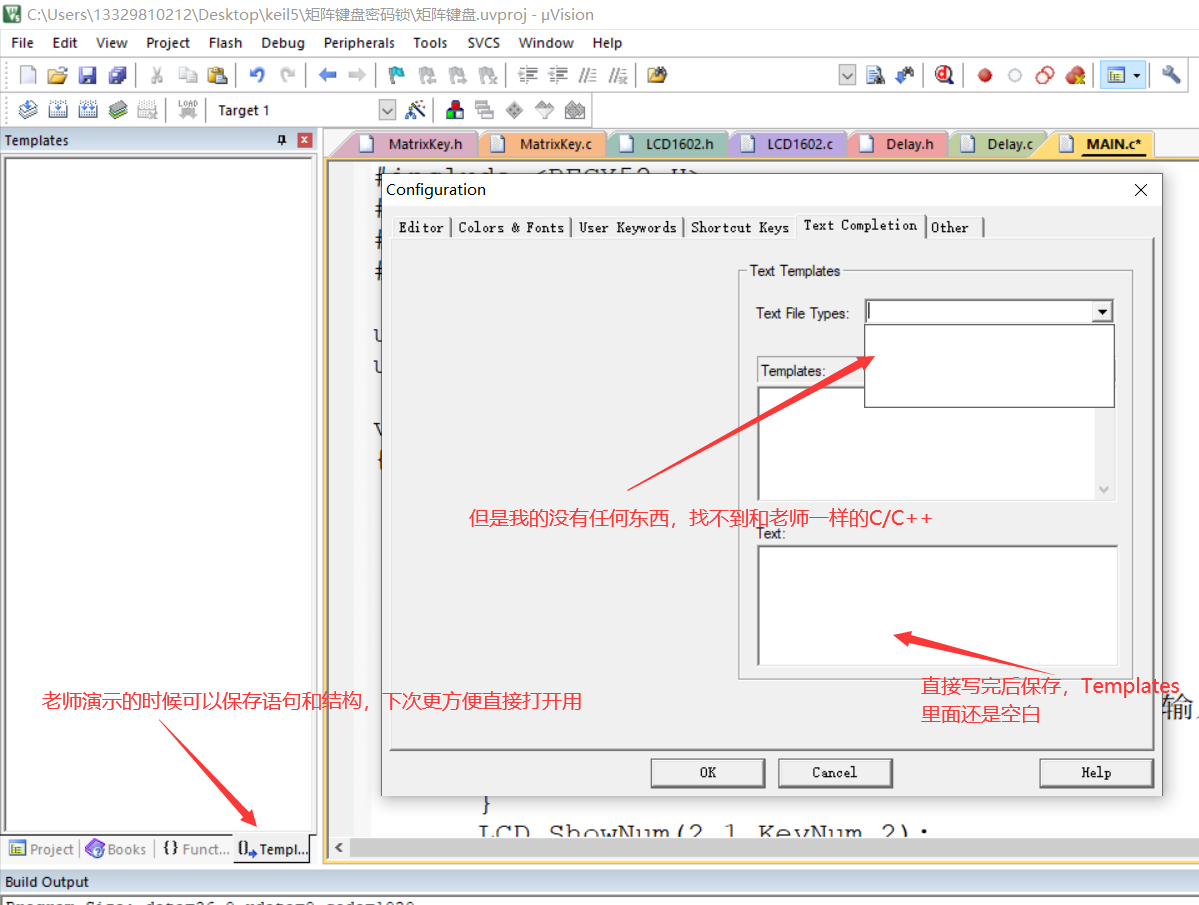The image size is (1199, 905).
Task: Undo the last edit
Action: pos(257,75)
